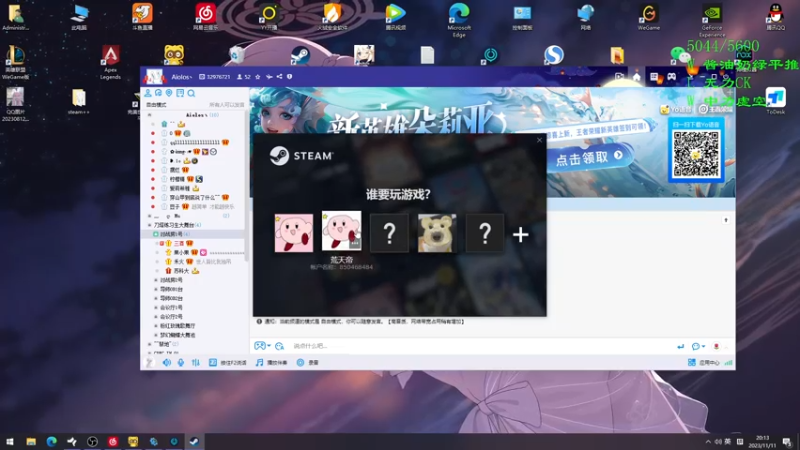Viewport: 800px width, 450px height.
Task: Show hidden system tray icons
Action: tap(708, 442)
